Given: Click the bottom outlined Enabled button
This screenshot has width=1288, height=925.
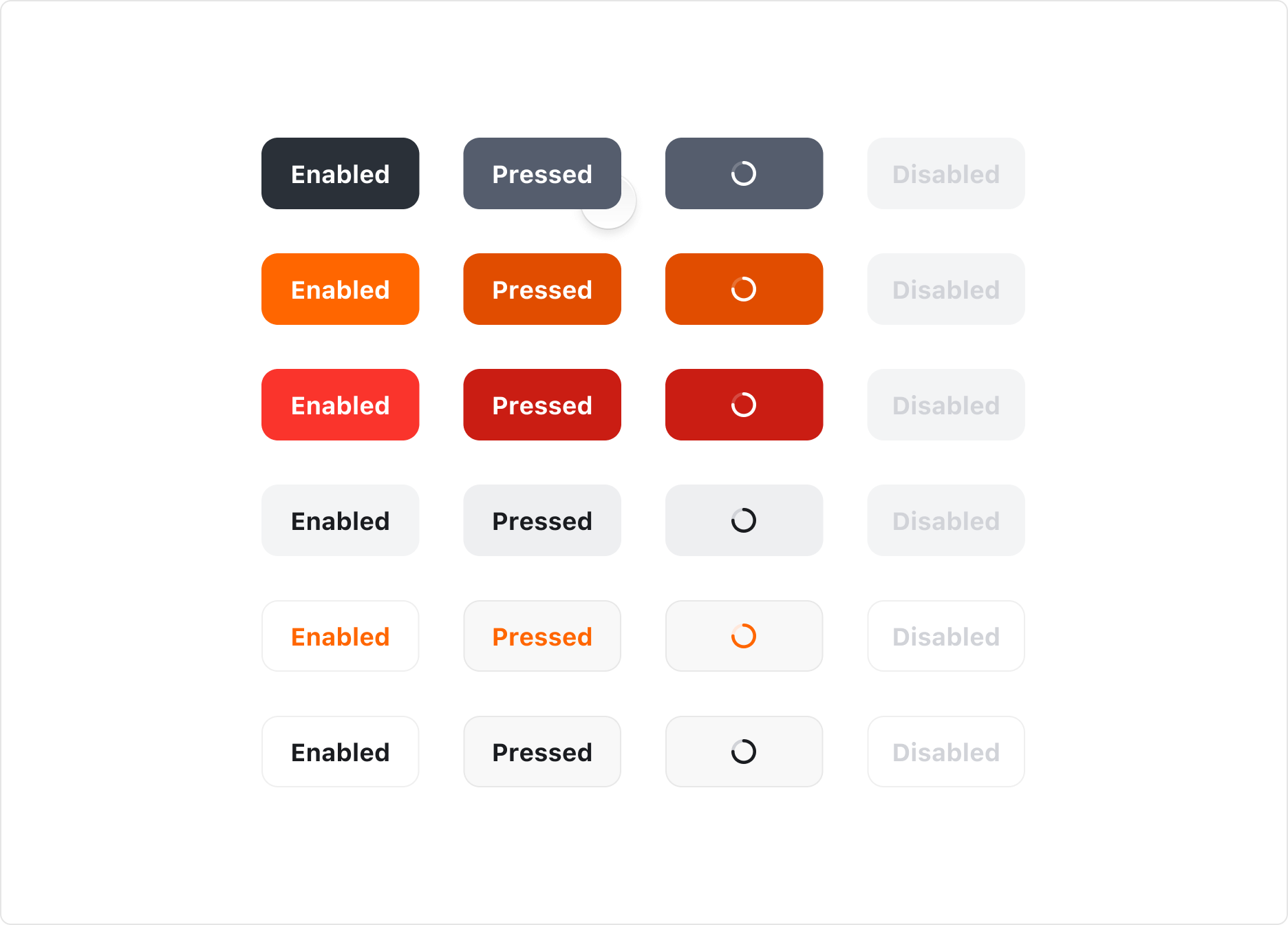Looking at the screenshot, I should point(340,752).
